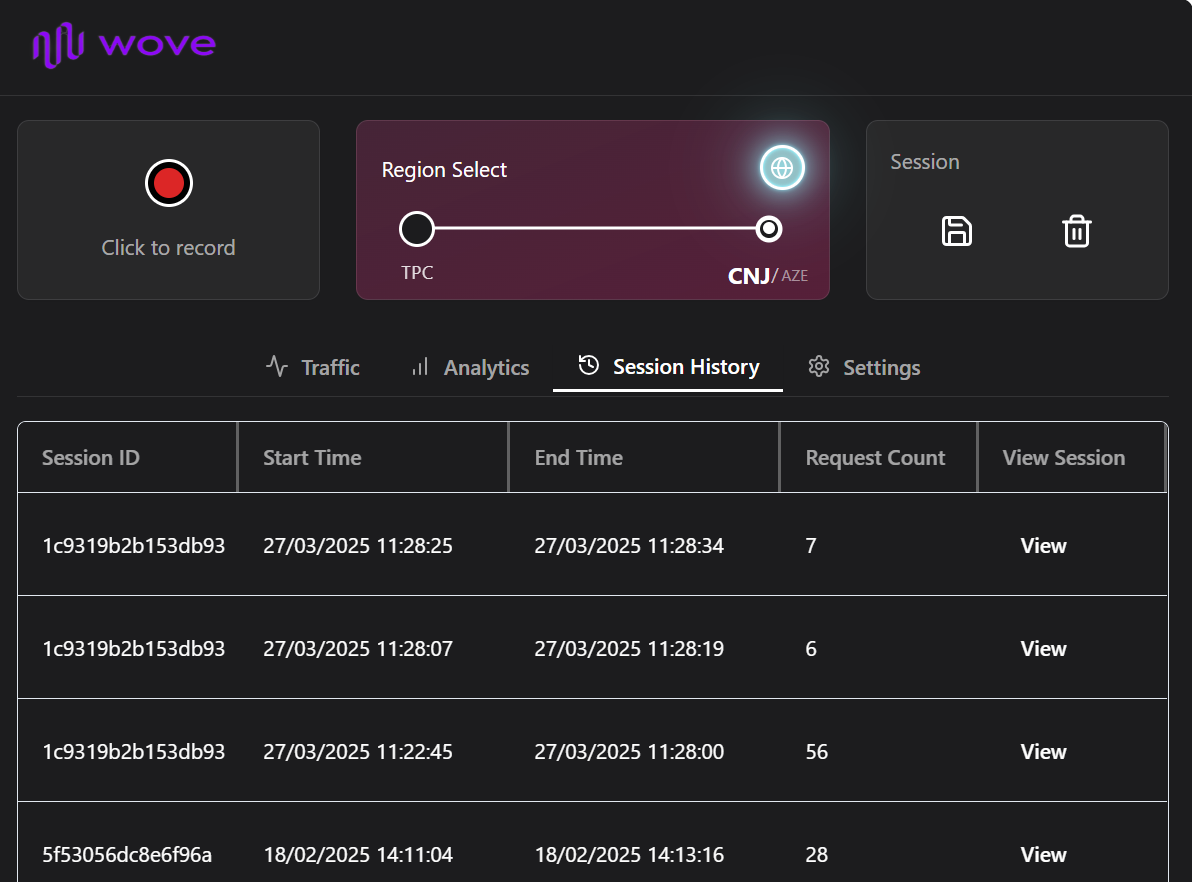Click the TPC region label
This screenshot has width=1192, height=882.
[417, 272]
